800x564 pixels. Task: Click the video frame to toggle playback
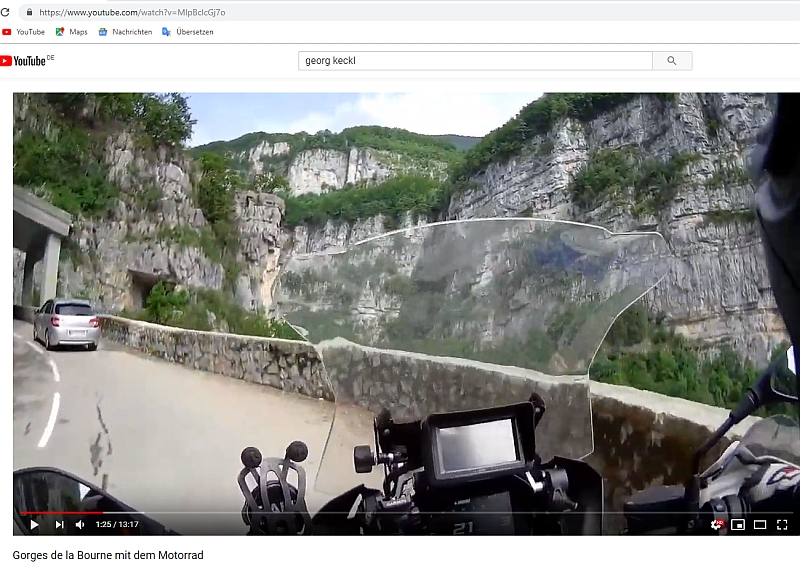[400, 300]
